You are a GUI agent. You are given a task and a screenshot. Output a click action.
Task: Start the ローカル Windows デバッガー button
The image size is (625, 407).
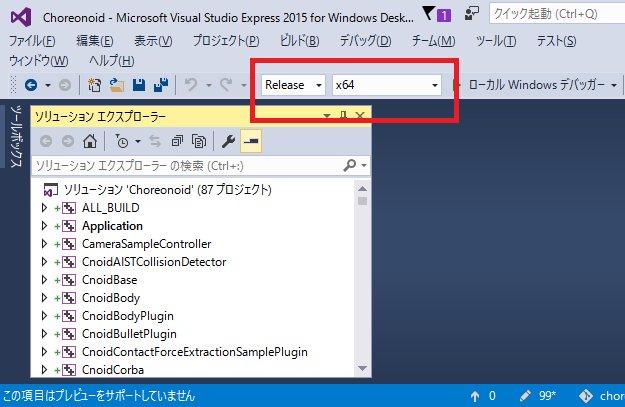coord(535,85)
